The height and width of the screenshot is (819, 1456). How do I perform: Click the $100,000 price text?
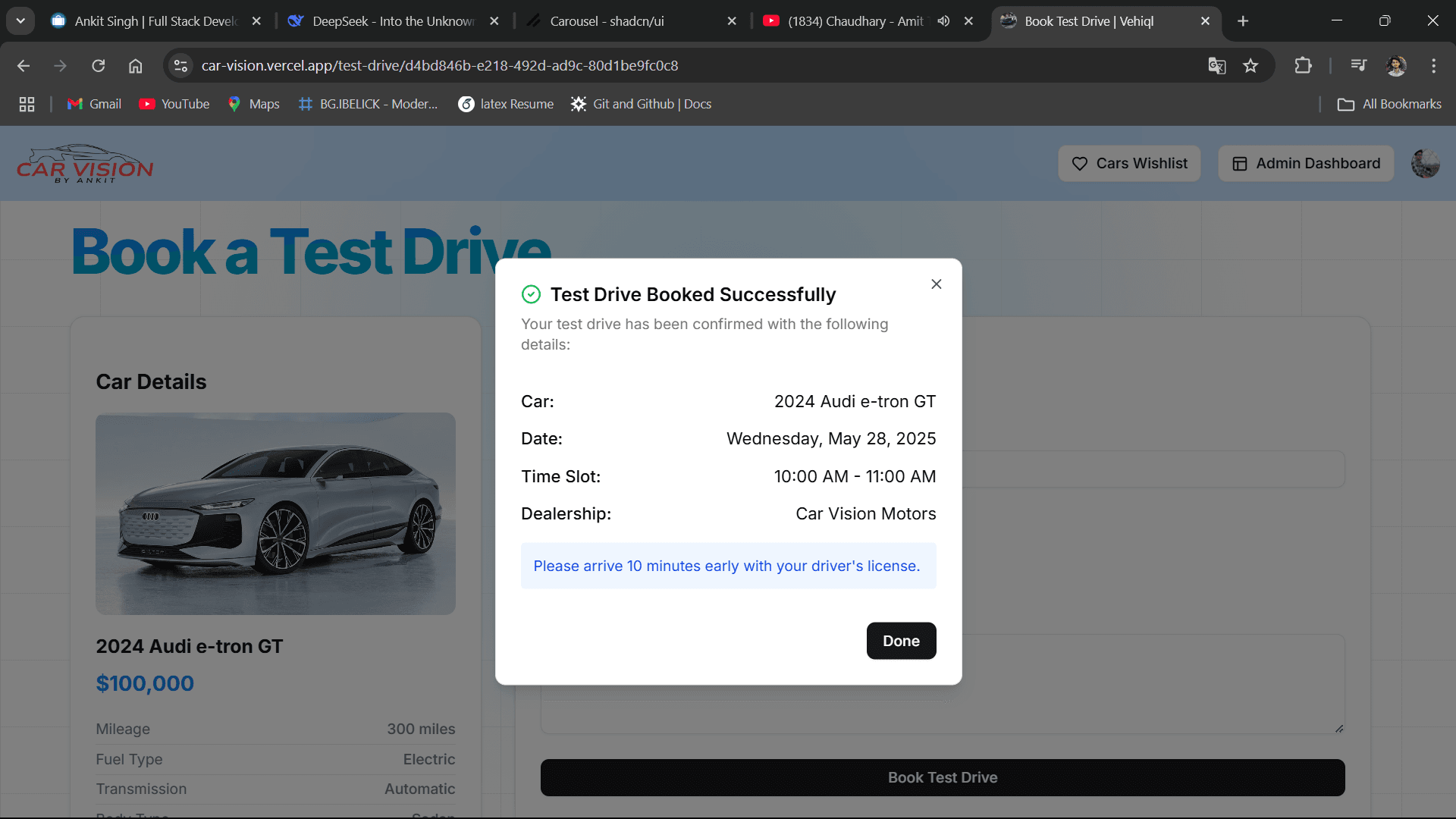coord(145,683)
